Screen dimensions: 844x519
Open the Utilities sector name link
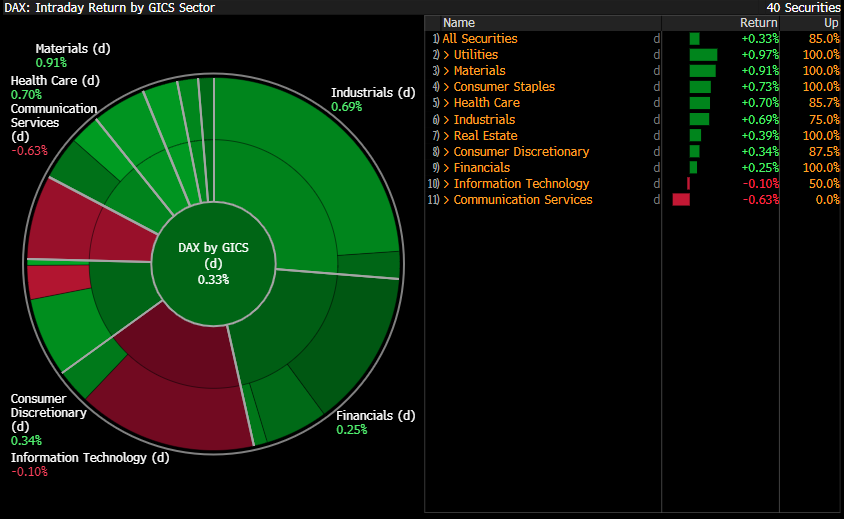pos(476,54)
